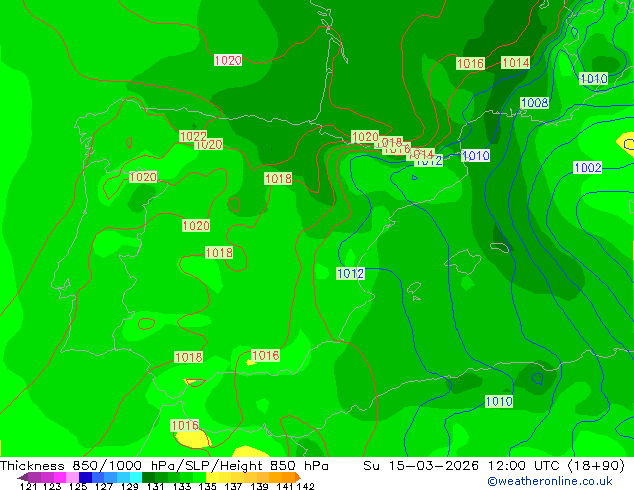Click the 1022 isobar label

point(193,136)
